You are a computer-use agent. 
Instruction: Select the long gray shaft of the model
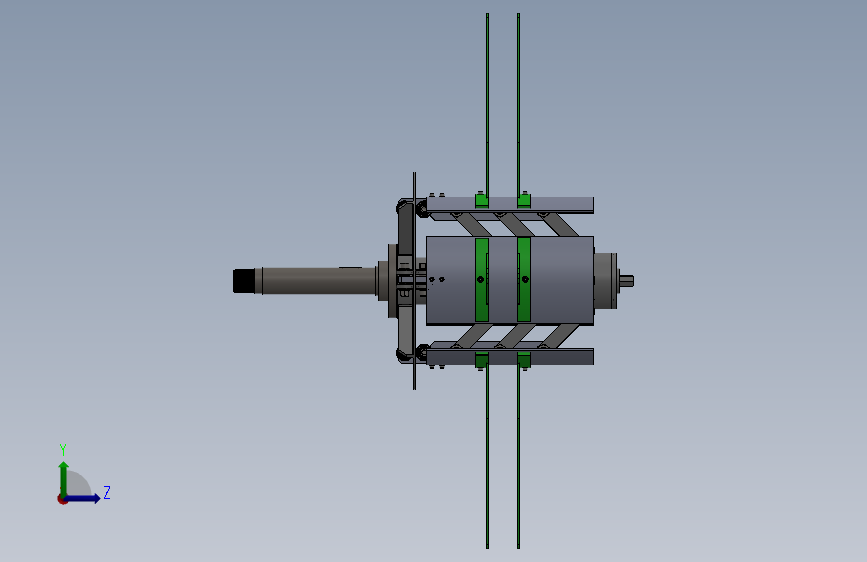[318, 280]
